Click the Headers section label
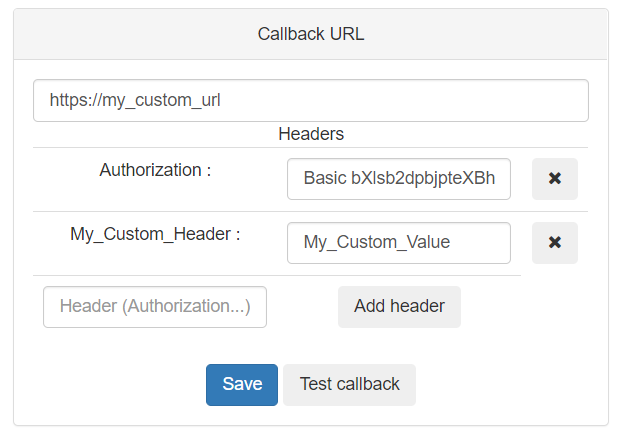This screenshot has width=619, height=438. coord(310,134)
